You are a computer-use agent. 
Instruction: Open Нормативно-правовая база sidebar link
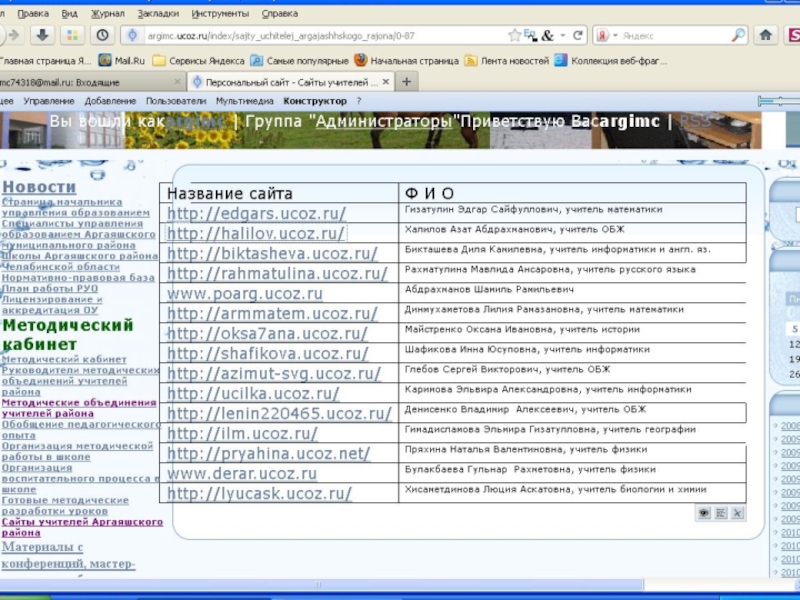pyautogui.click(x=78, y=278)
